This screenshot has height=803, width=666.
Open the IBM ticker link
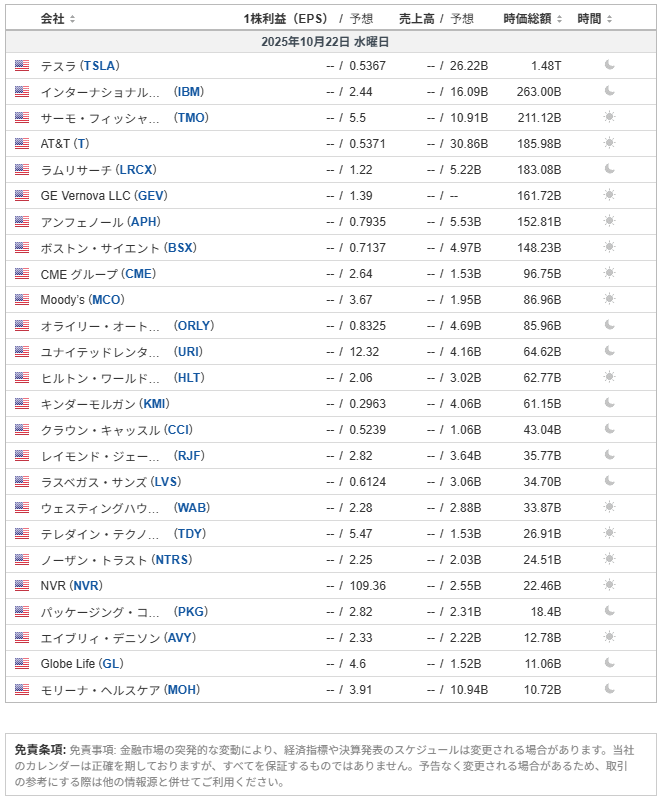(x=188, y=92)
